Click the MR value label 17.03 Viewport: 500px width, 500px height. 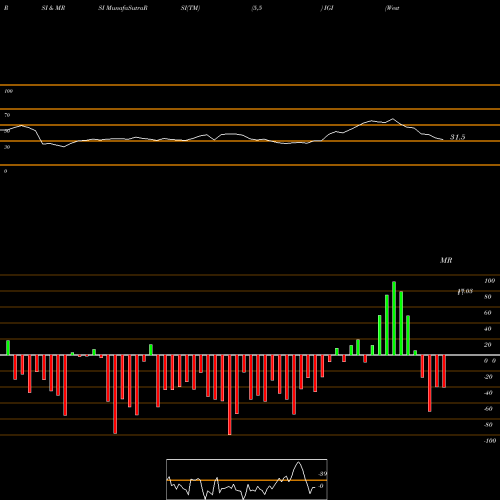[465, 291]
